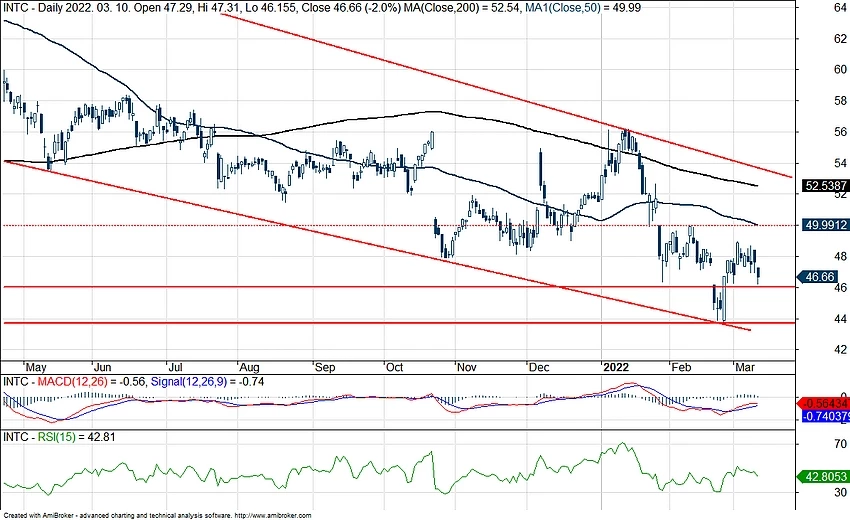Click the Jun label on time axis
The height and width of the screenshot is (520, 850).
[x=102, y=367]
